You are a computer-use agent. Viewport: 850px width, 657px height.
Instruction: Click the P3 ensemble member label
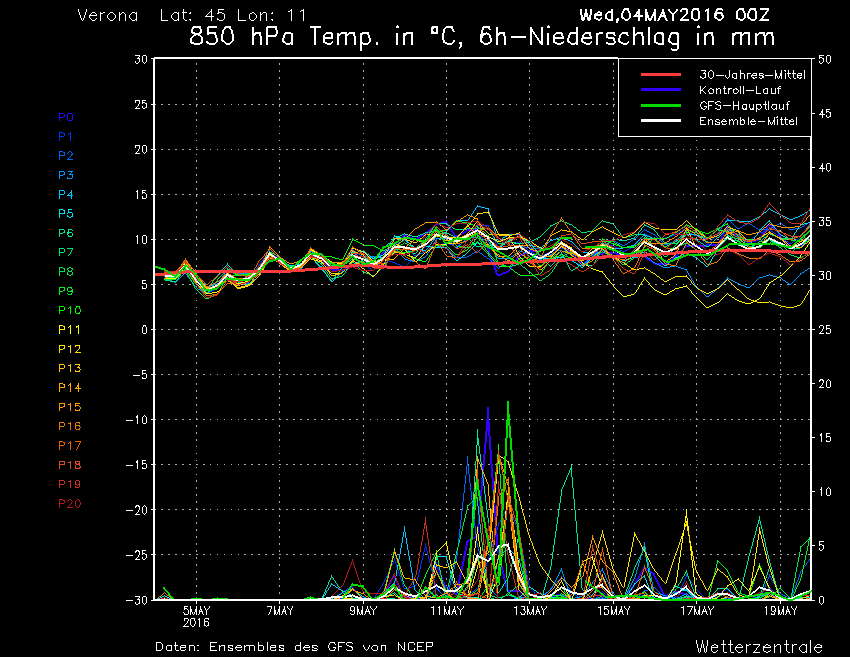(x=66, y=175)
